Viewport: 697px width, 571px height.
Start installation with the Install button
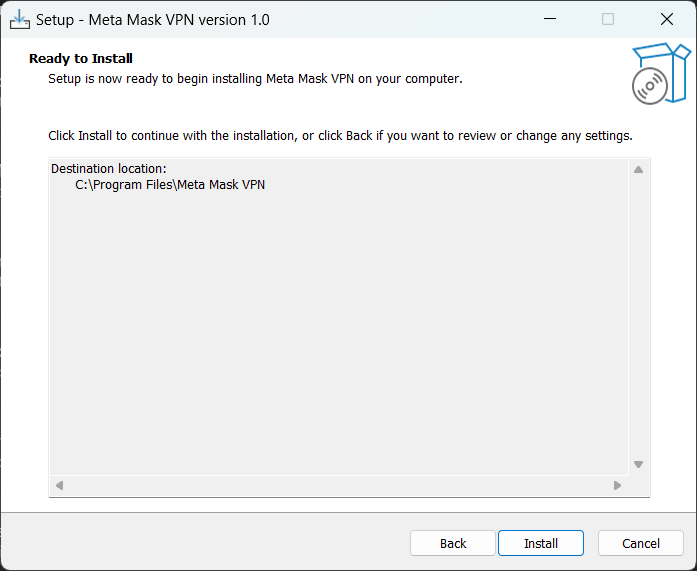coord(541,543)
